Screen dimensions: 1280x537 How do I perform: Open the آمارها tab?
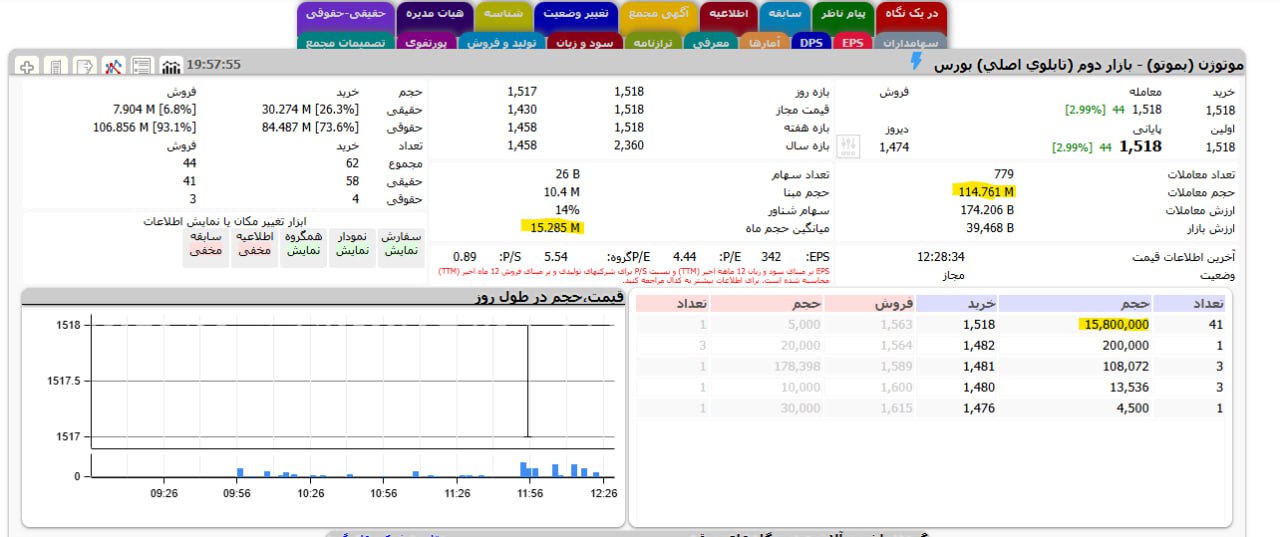tap(766, 43)
